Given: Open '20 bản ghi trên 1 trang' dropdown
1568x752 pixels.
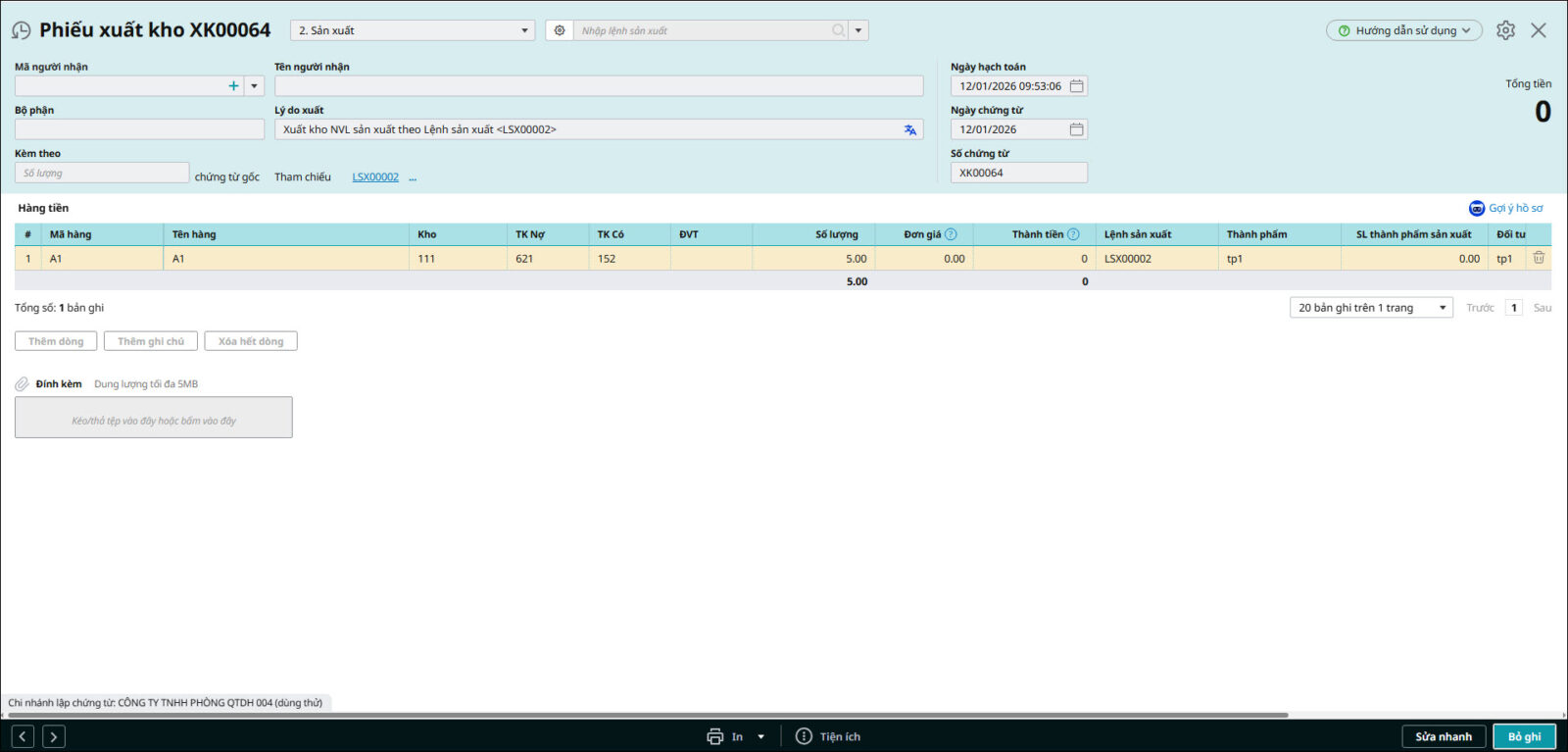Looking at the screenshot, I should coord(1371,308).
